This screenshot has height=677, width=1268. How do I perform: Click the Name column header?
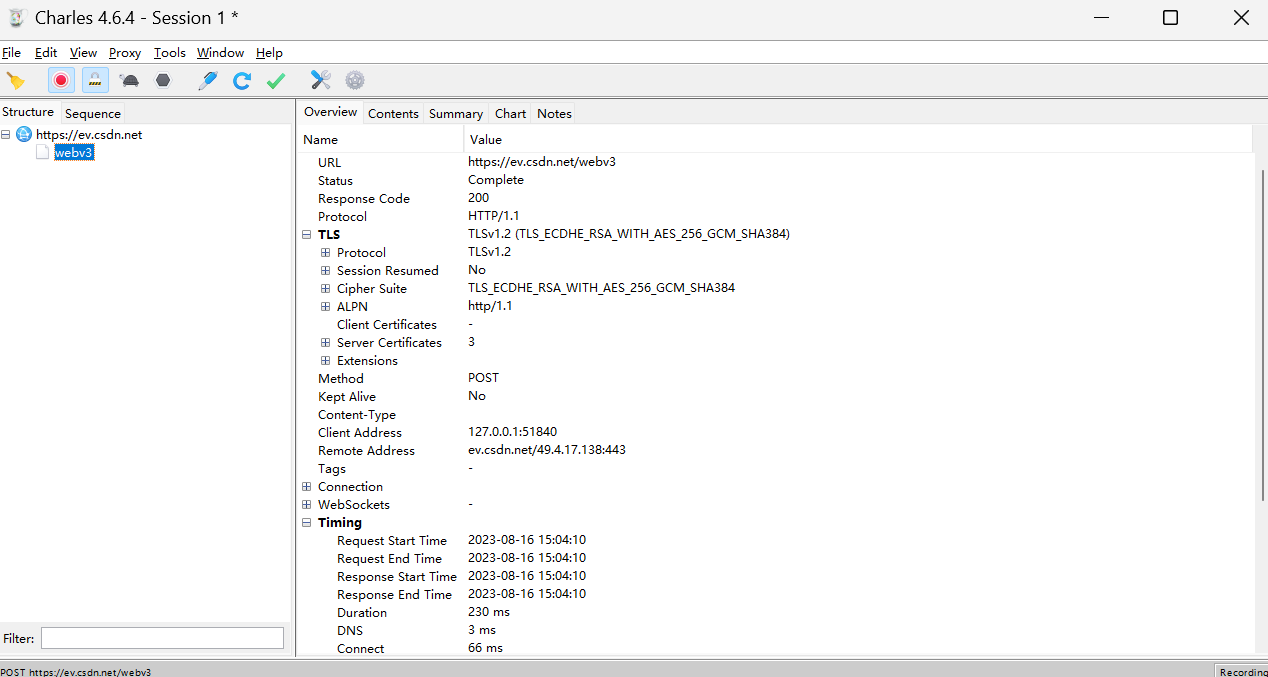click(x=381, y=139)
